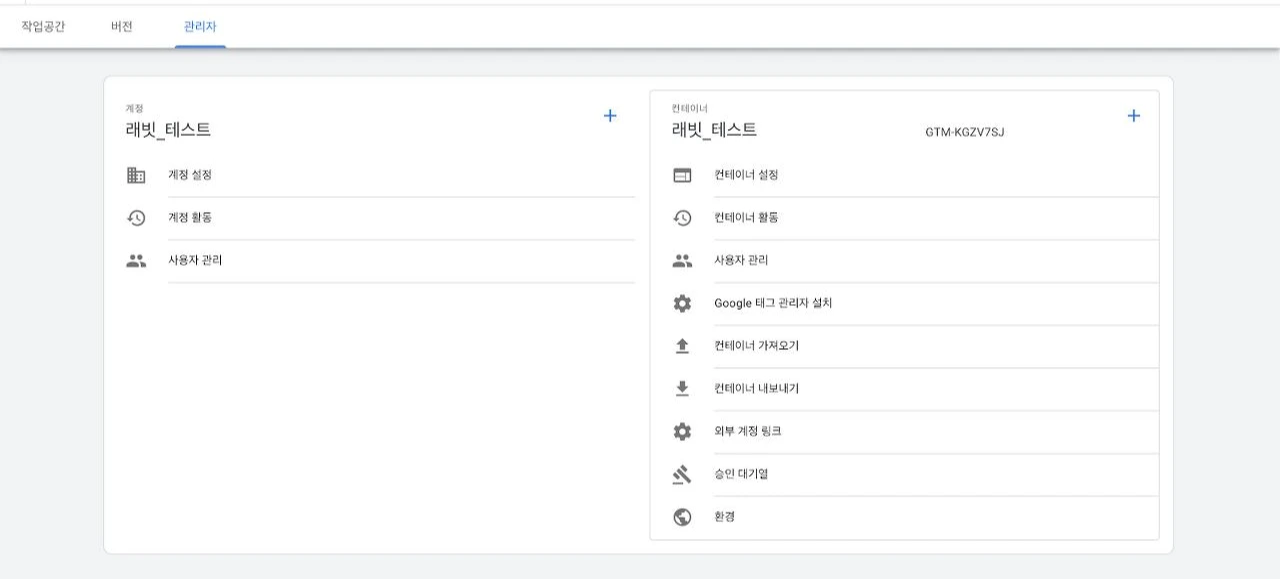Viewport: 1280px width, 579px height.
Task: Open container-level 사용자 관리 link
Action: tap(741, 261)
